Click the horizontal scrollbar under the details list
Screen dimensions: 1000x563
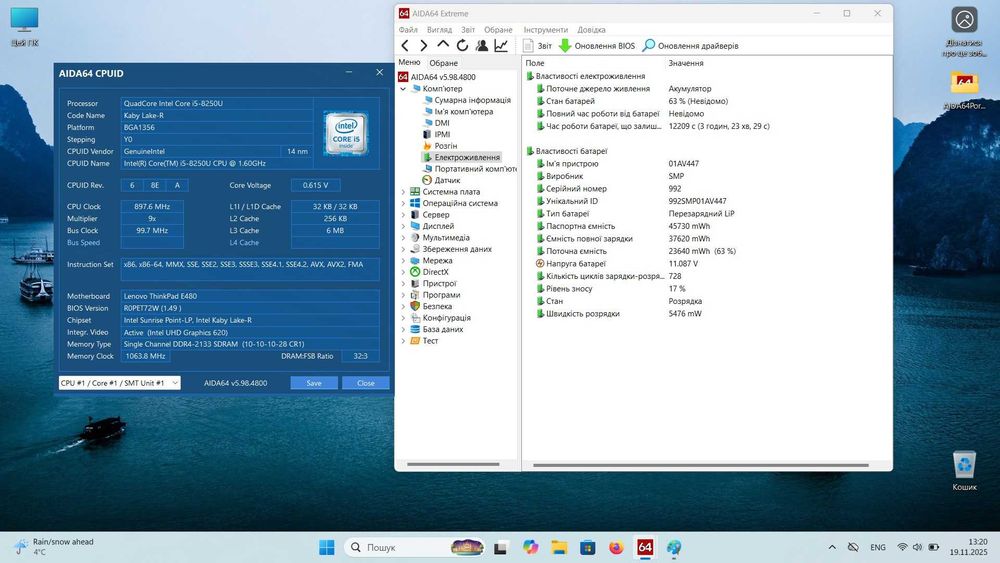click(700, 465)
